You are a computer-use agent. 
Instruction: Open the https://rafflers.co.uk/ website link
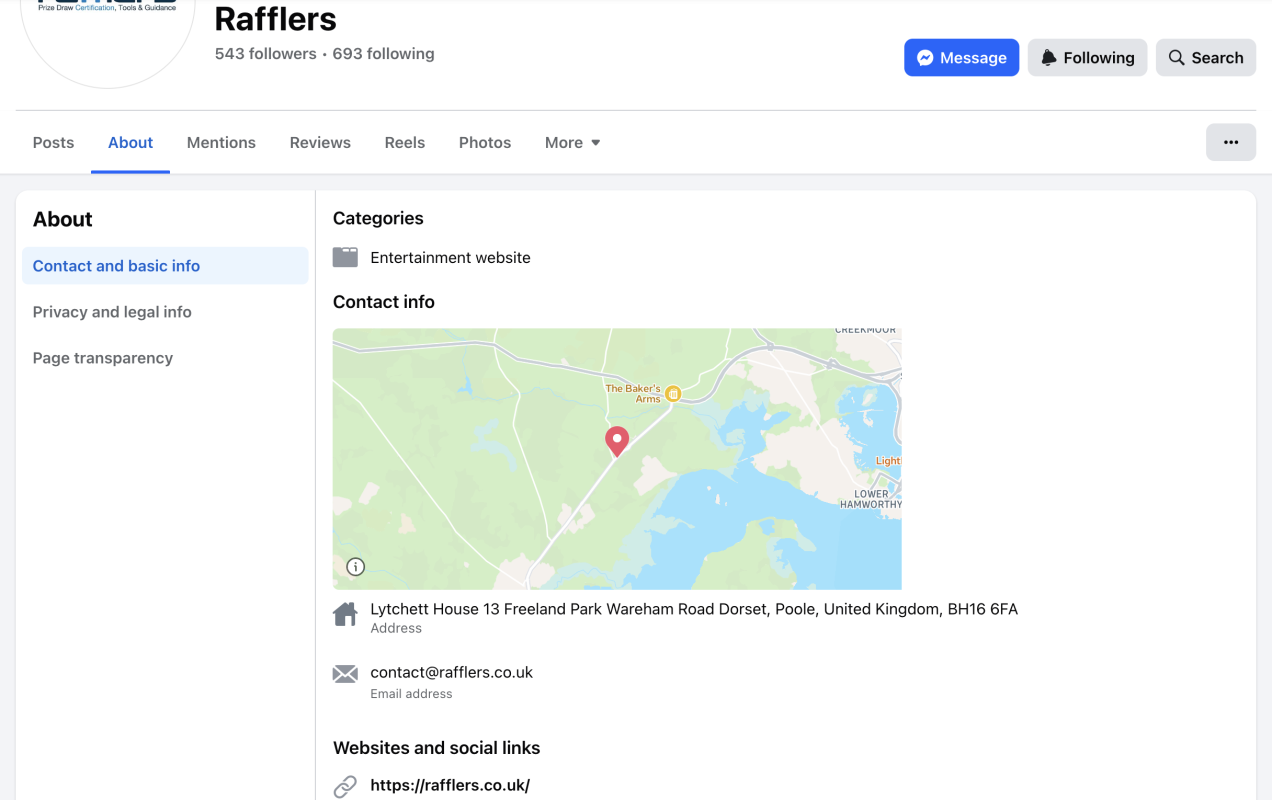[x=450, y=785]
